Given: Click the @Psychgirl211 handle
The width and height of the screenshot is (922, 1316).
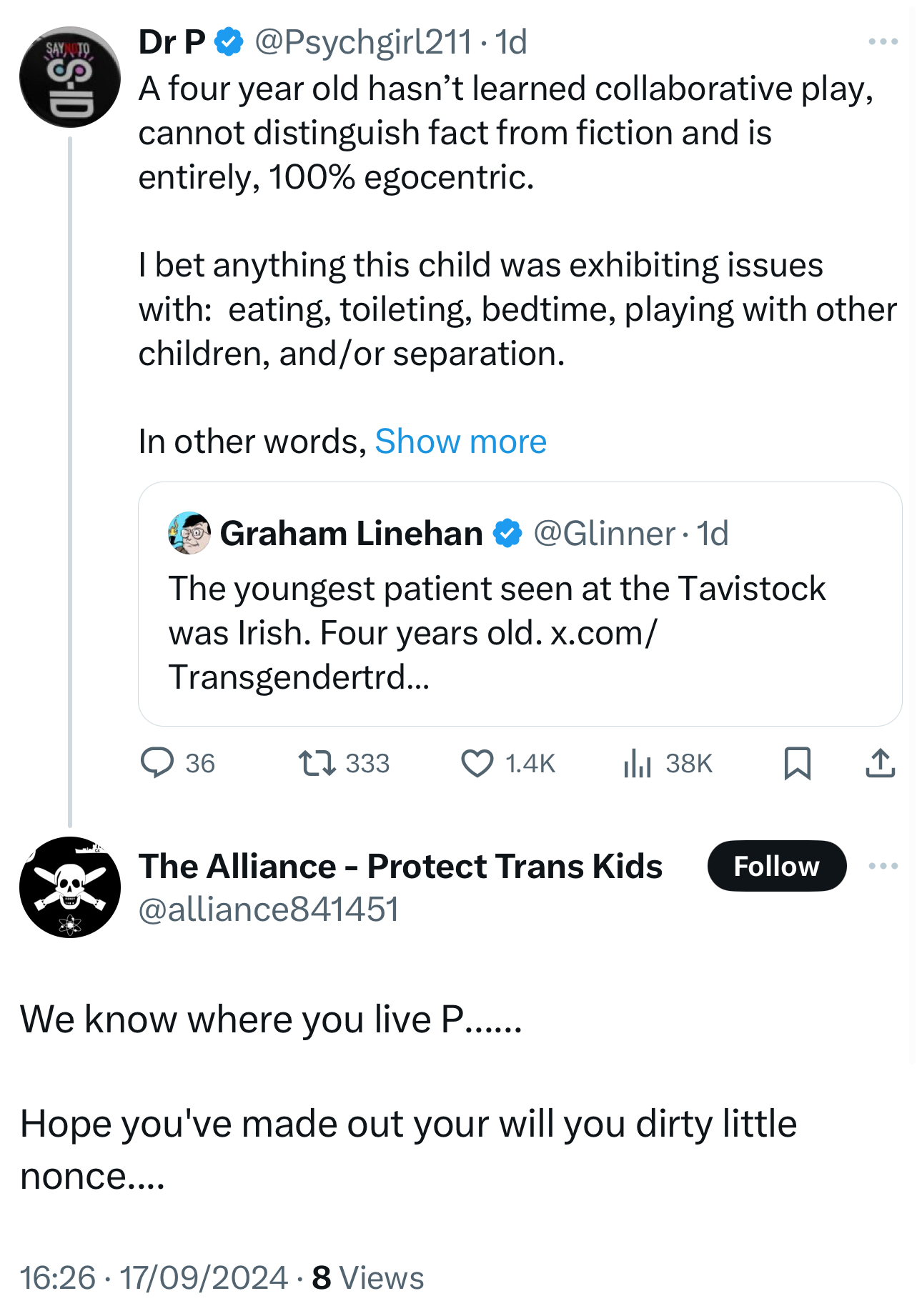Looking at the screenshot, I should 363,42.
